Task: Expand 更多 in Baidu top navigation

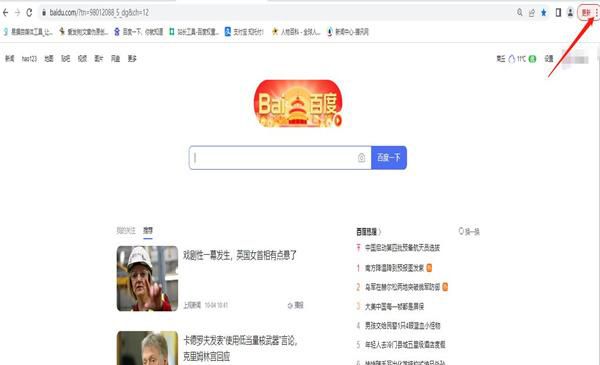Action: [132, 59]
